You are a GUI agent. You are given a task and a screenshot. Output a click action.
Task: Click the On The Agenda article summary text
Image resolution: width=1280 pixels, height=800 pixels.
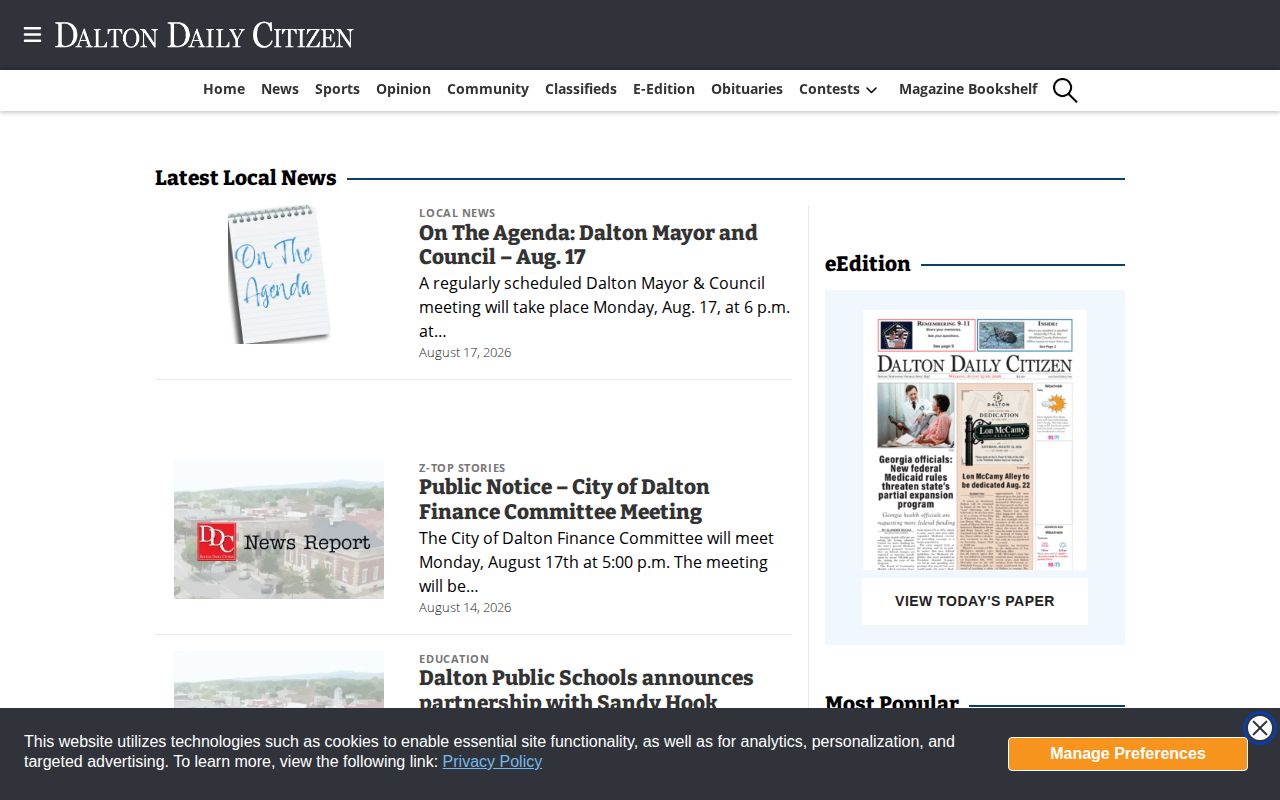point(604,307)
